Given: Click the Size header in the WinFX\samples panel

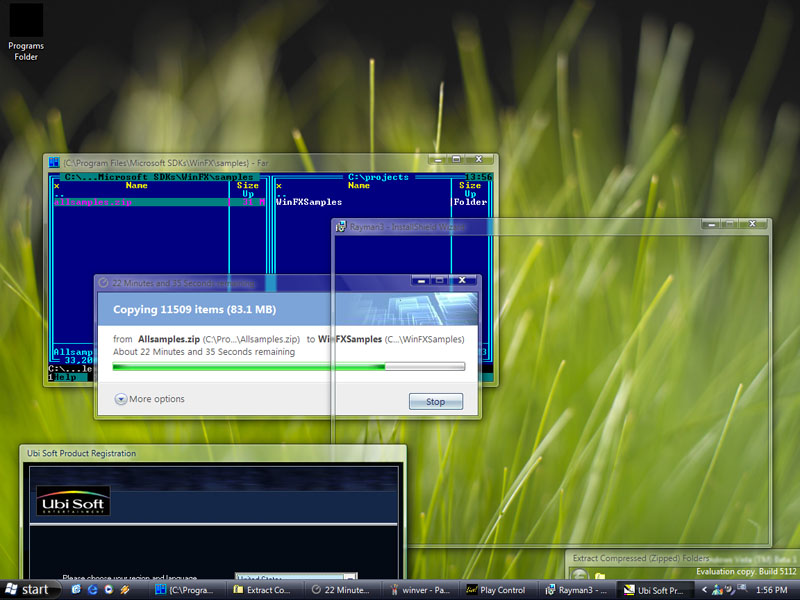Looking at the screenshot, I should click(247, 186).
